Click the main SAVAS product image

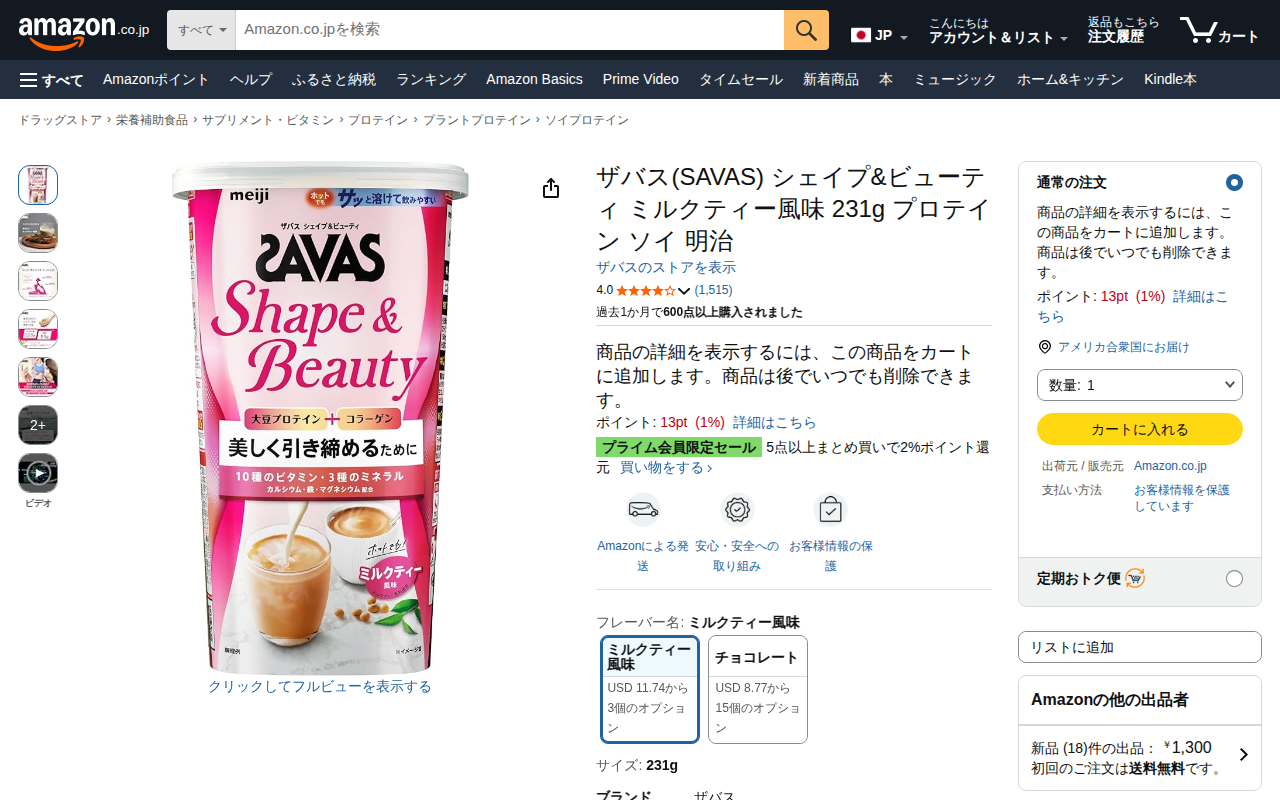pos(320,418)
